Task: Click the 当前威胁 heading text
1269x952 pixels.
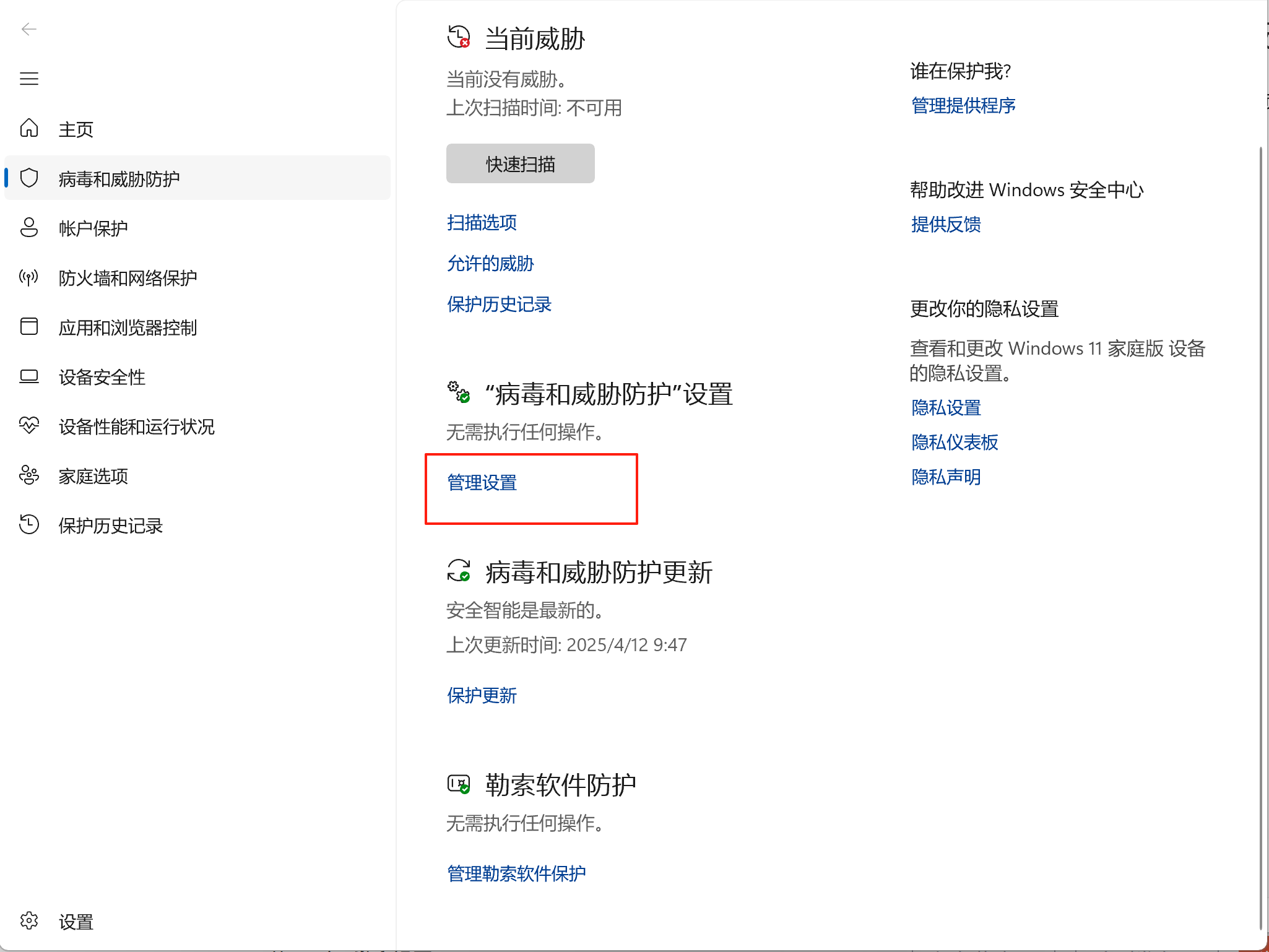Action: [x=535, y=38]
